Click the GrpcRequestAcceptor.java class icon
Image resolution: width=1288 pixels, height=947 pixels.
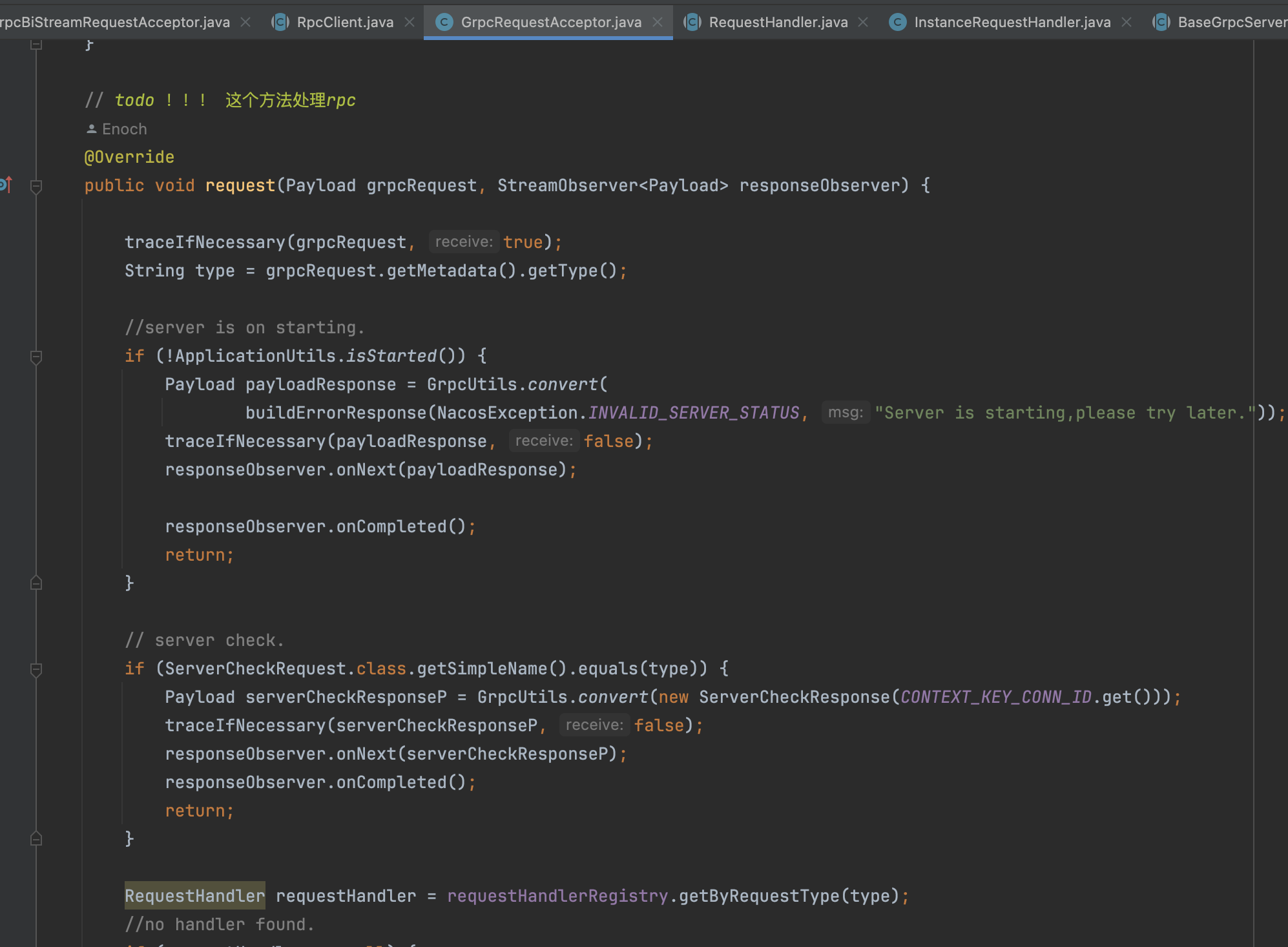tap(444, 22)
